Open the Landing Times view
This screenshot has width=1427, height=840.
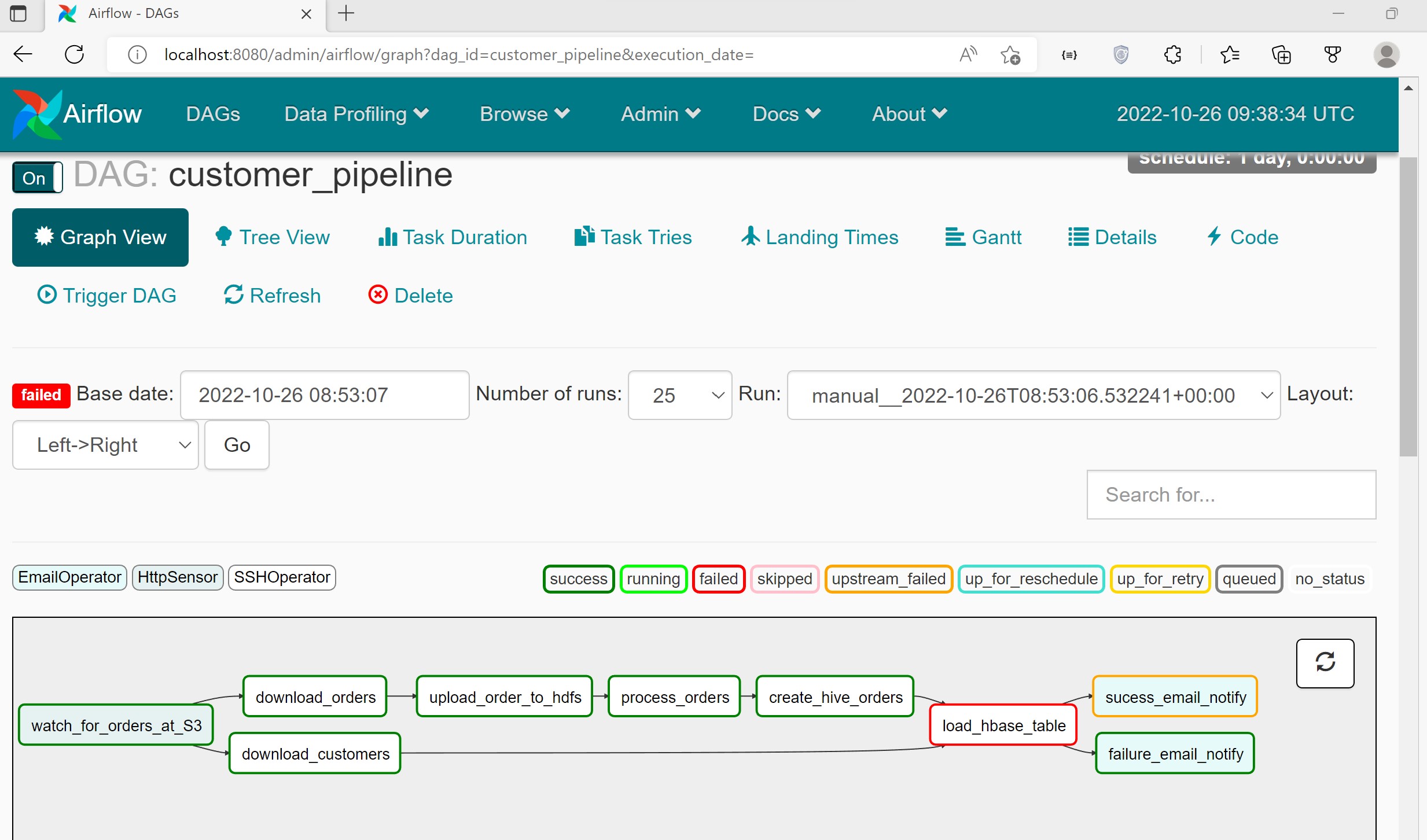pyautogui.click(x=819, y=237)
